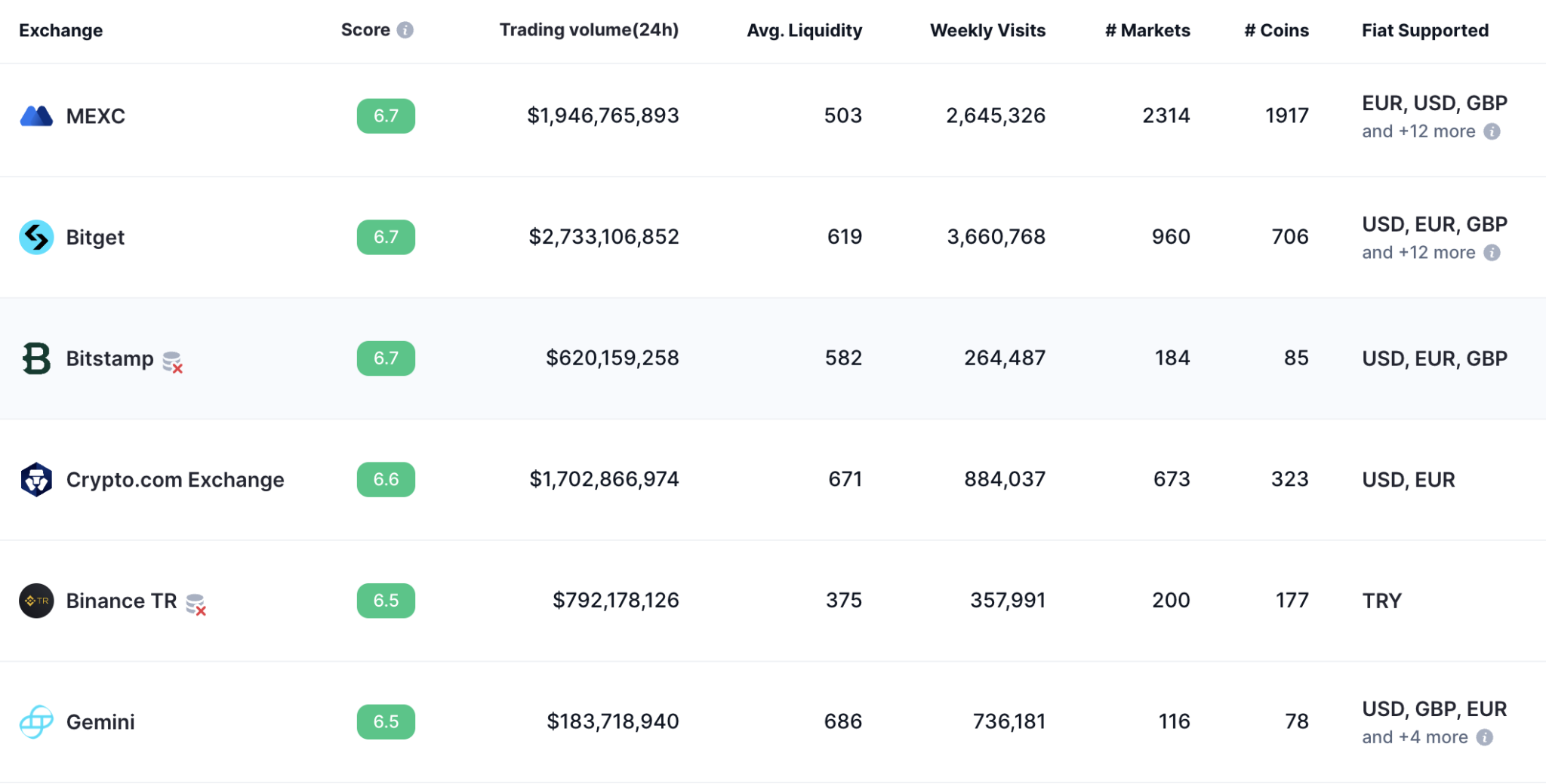Click MEXC's 6.7 score badge
The image size is (1546, 784).
[x=386, y=116]
